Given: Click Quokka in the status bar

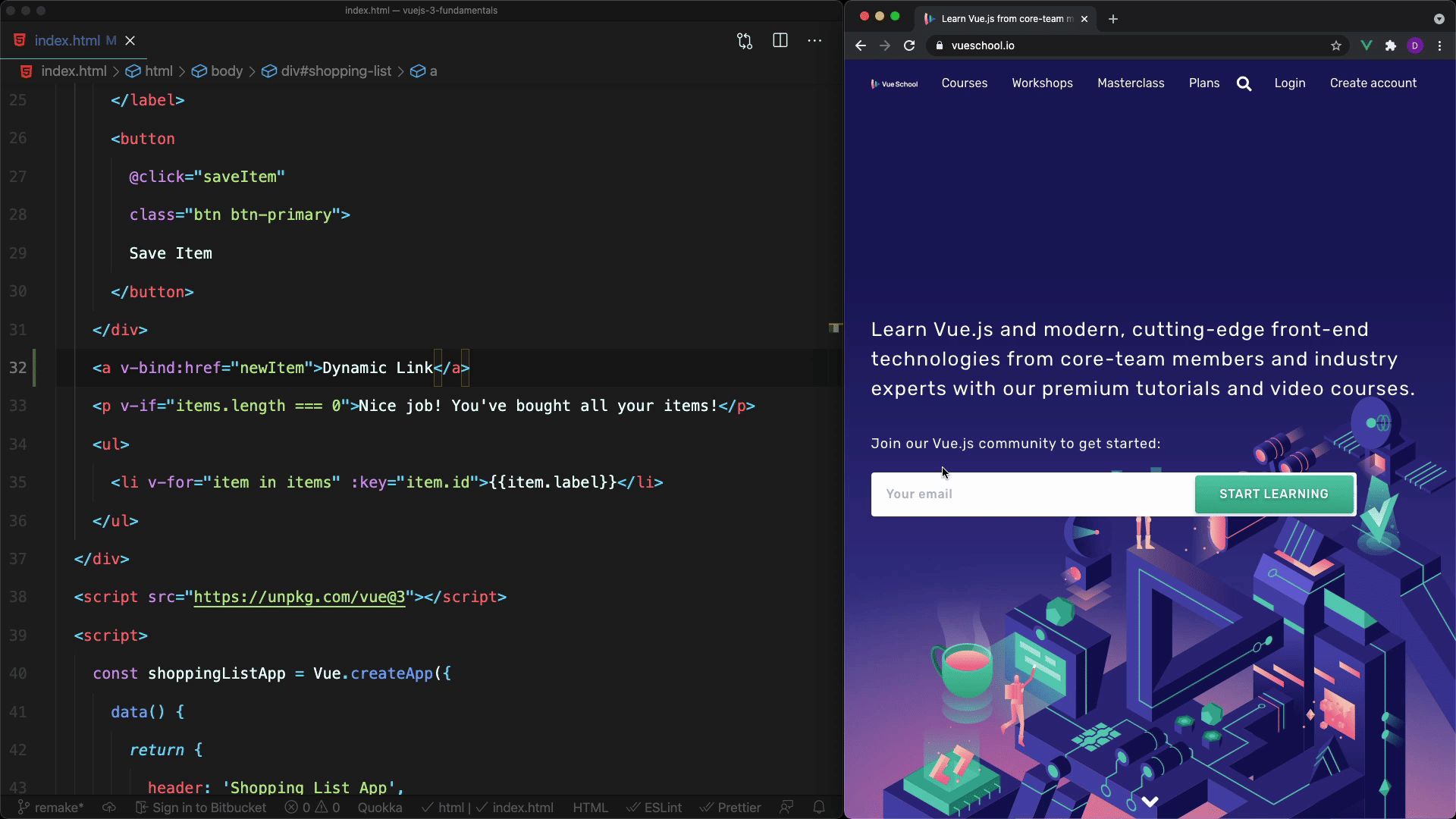Looking at the screenshot, I should pyautogui.click(x=380, y=808).
